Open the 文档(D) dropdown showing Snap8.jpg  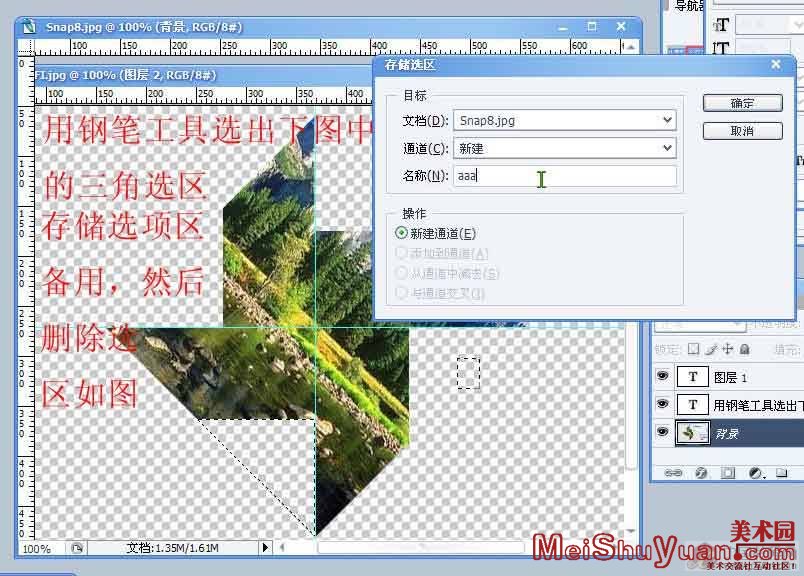tap(565, 121)
